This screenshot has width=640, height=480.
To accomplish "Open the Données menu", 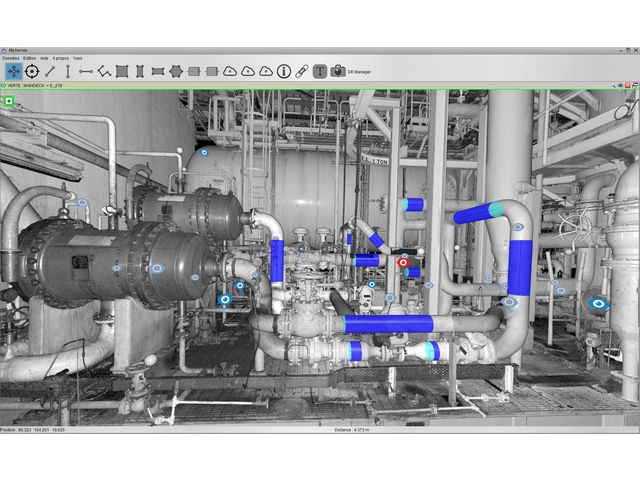I will (x=10, y=58).
